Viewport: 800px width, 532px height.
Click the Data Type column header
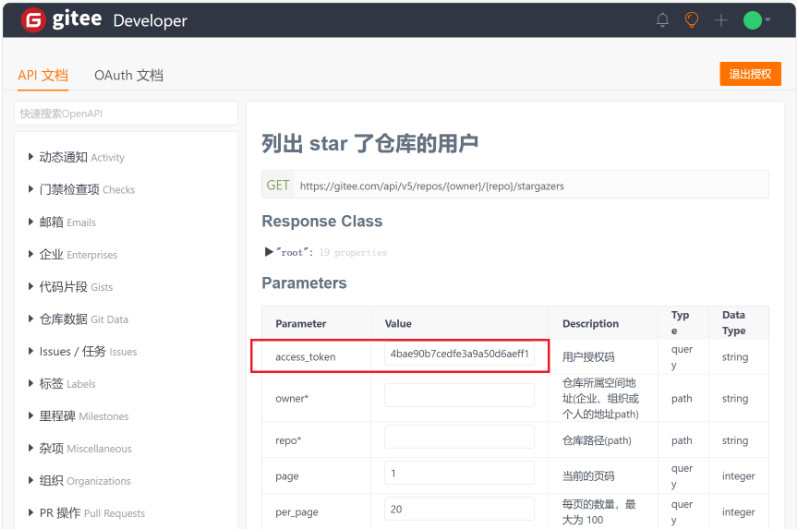pyautogui.click(x=734, y=322)
